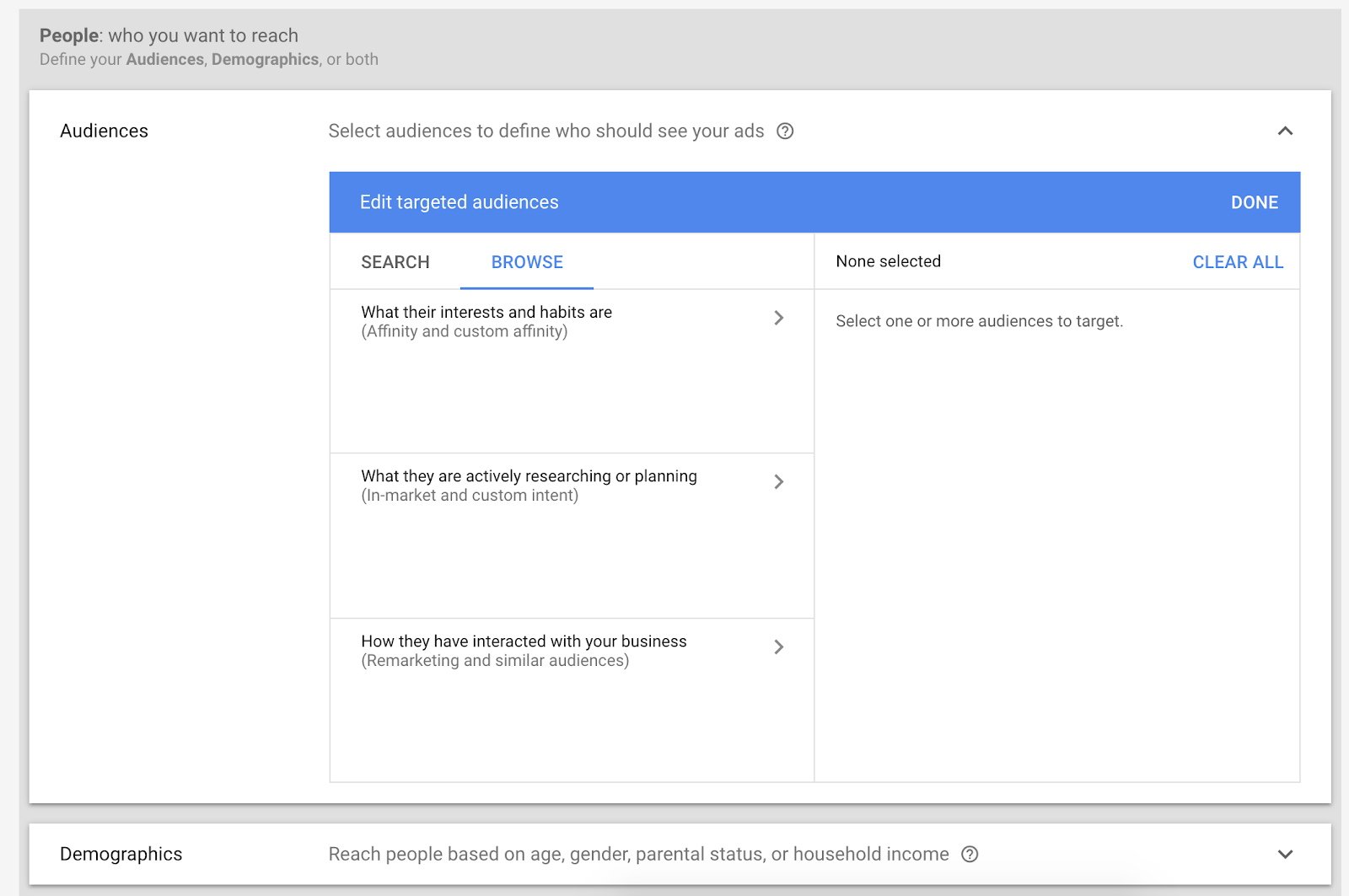Select the BROWSE tab
This screenshot has height=896, width=1349.
pos(527,262)
